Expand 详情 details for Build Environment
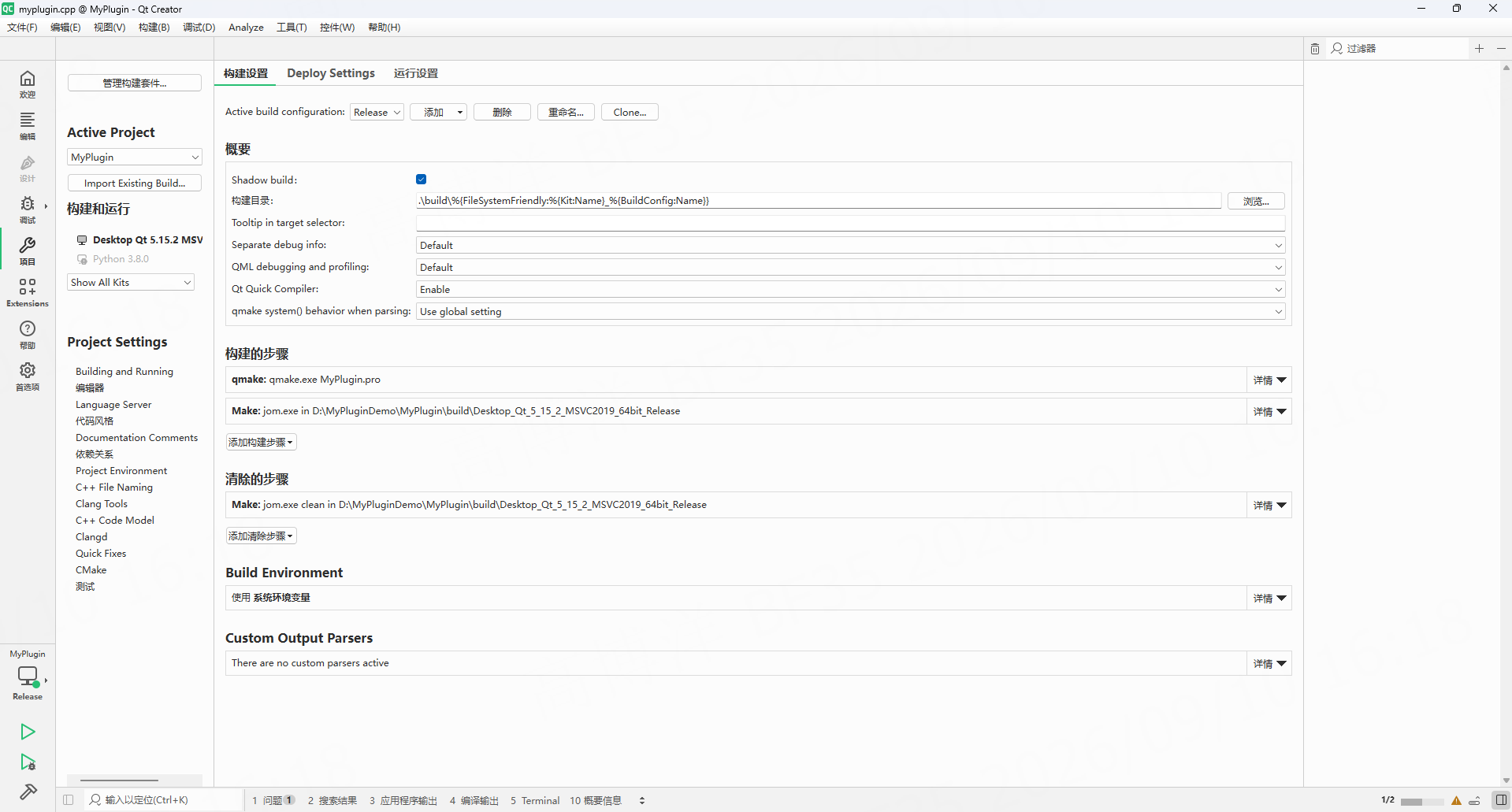 [x=1269, y=599]
